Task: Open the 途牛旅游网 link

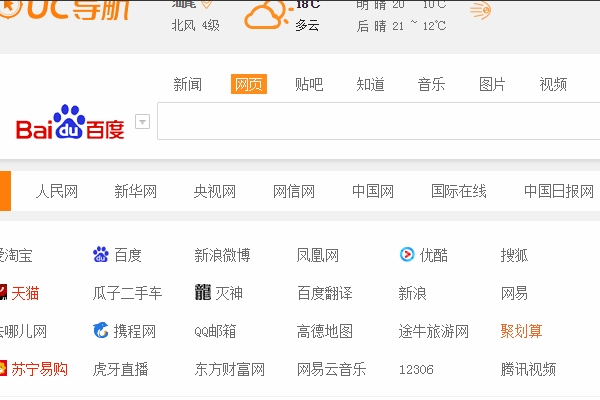Action: [x=434, y=331]
